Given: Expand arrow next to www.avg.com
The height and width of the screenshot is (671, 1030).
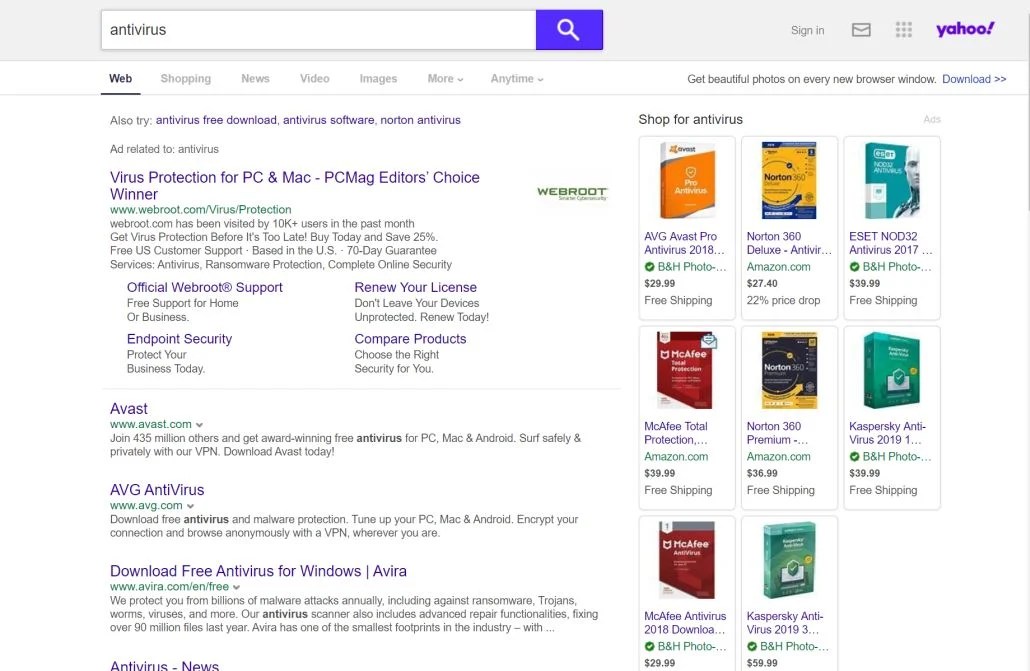Looking at the screenshot, I should point(190,506).
